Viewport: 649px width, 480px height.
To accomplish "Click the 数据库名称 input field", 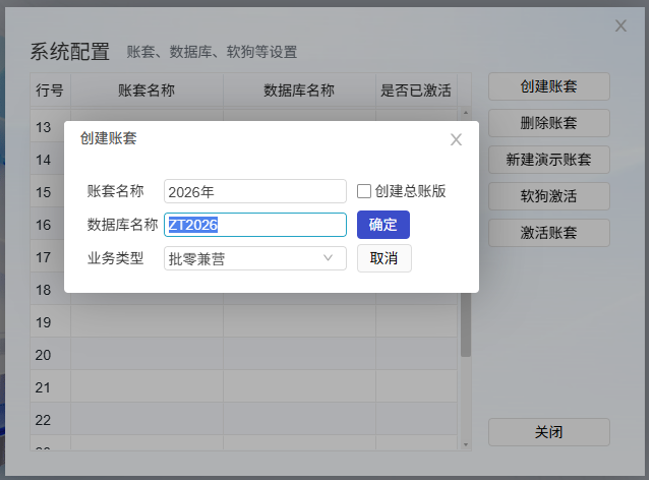I will coord(254,225).
